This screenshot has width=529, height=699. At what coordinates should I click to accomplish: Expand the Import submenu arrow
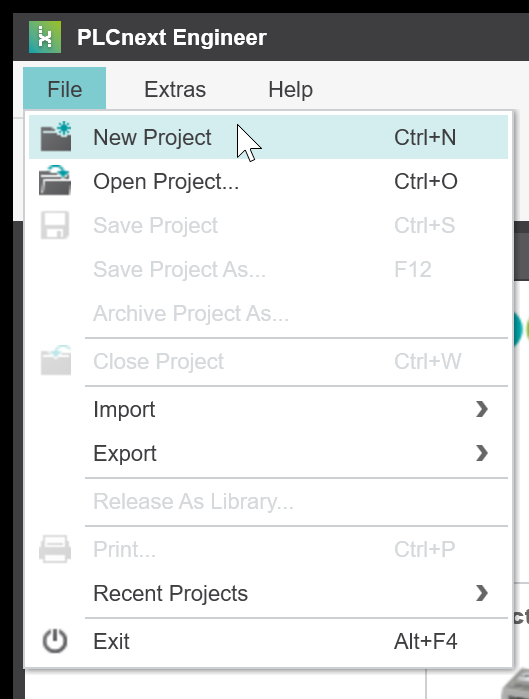482,409
